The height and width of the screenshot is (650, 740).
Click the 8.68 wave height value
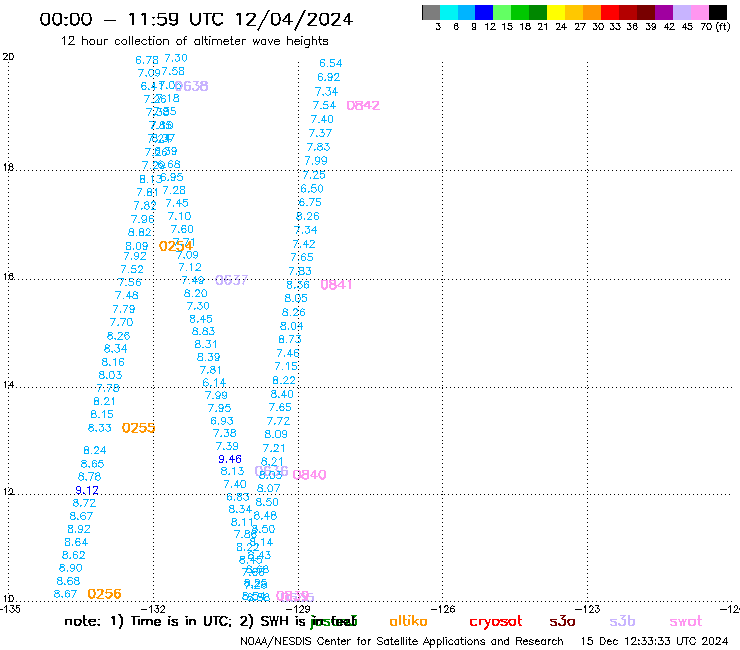pyautogui.click(x=68, y=581)
